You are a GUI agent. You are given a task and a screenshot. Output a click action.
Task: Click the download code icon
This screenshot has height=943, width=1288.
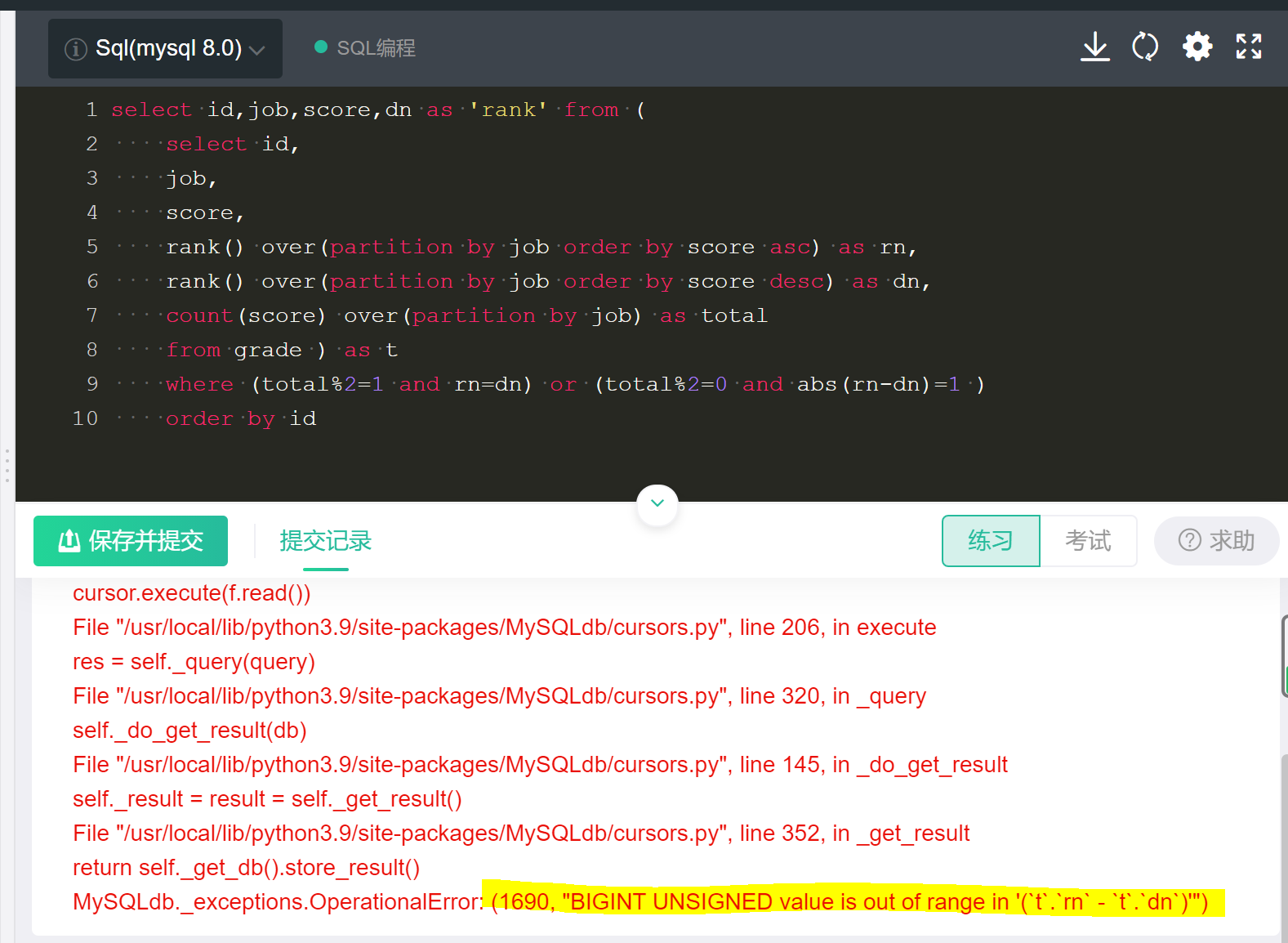coord(1094,47)
